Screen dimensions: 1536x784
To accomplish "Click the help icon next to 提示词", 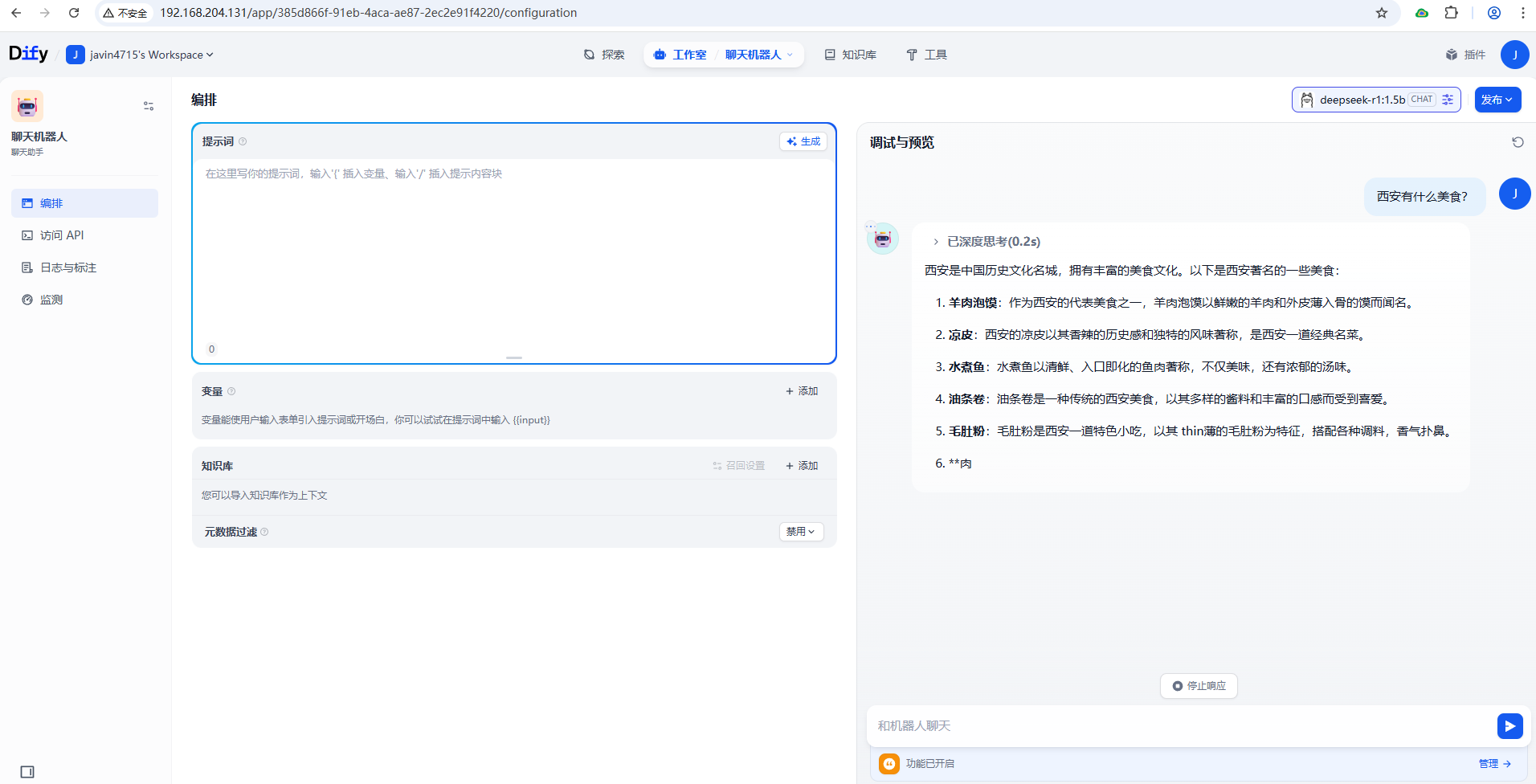I will 243,141.
